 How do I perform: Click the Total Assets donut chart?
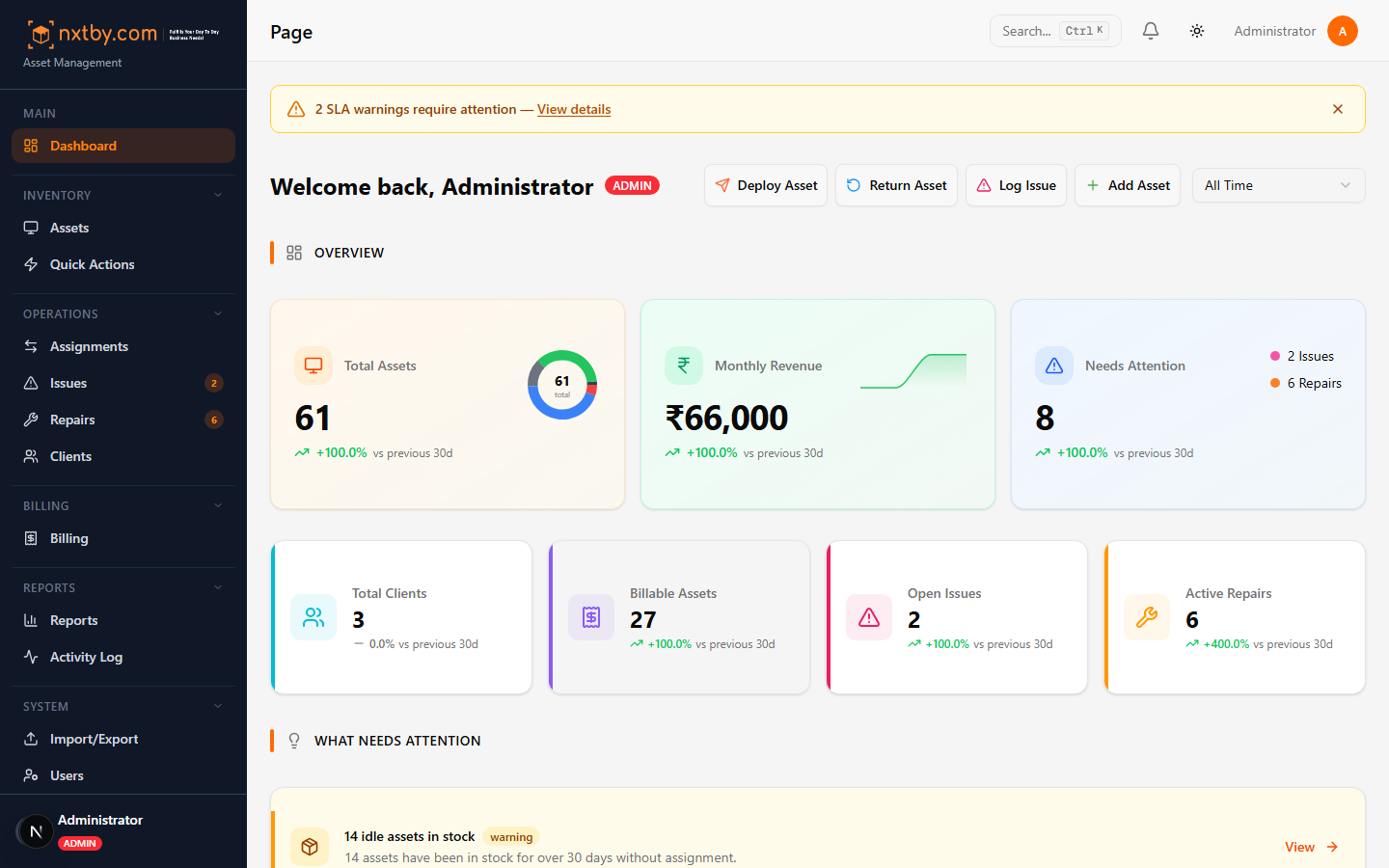[x=562, y=385]
